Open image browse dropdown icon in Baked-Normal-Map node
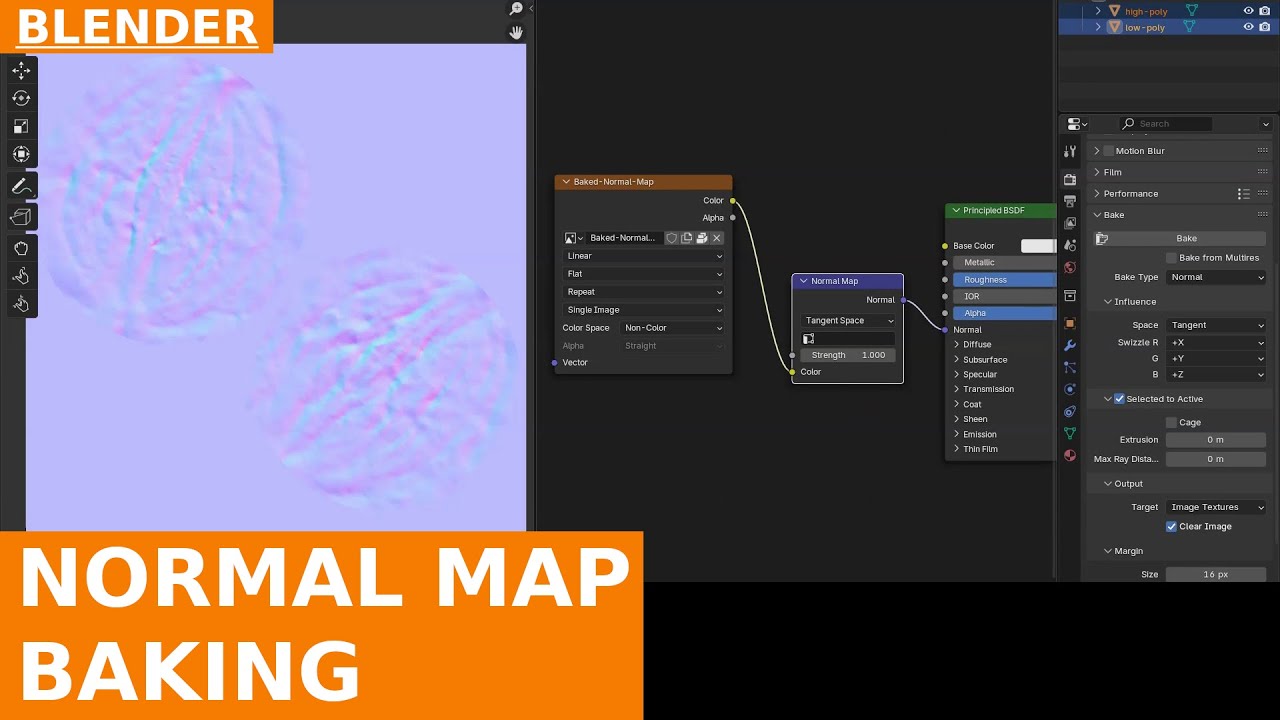 click(574, 238)
